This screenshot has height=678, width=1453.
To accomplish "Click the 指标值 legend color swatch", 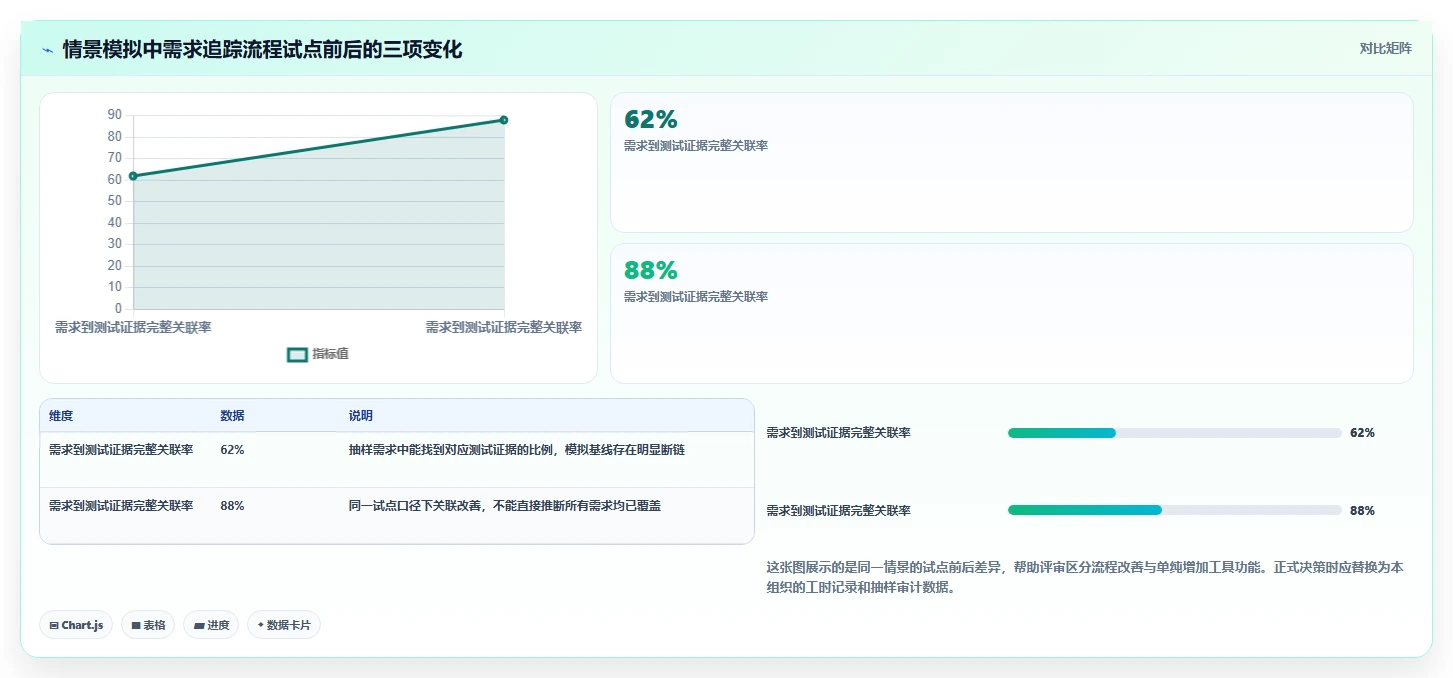I will point(297,354).
